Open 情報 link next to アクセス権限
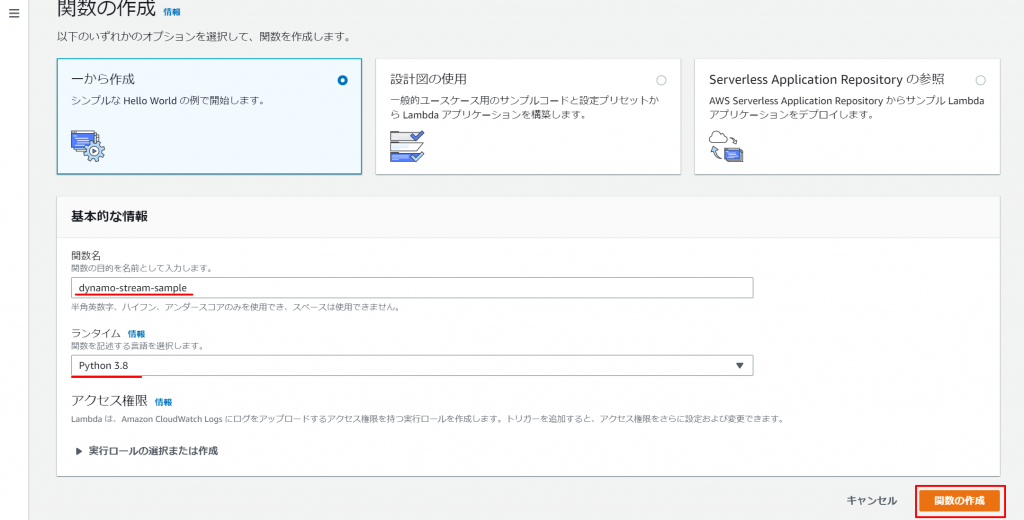The image size is (1024, 520). click(163, 402)
